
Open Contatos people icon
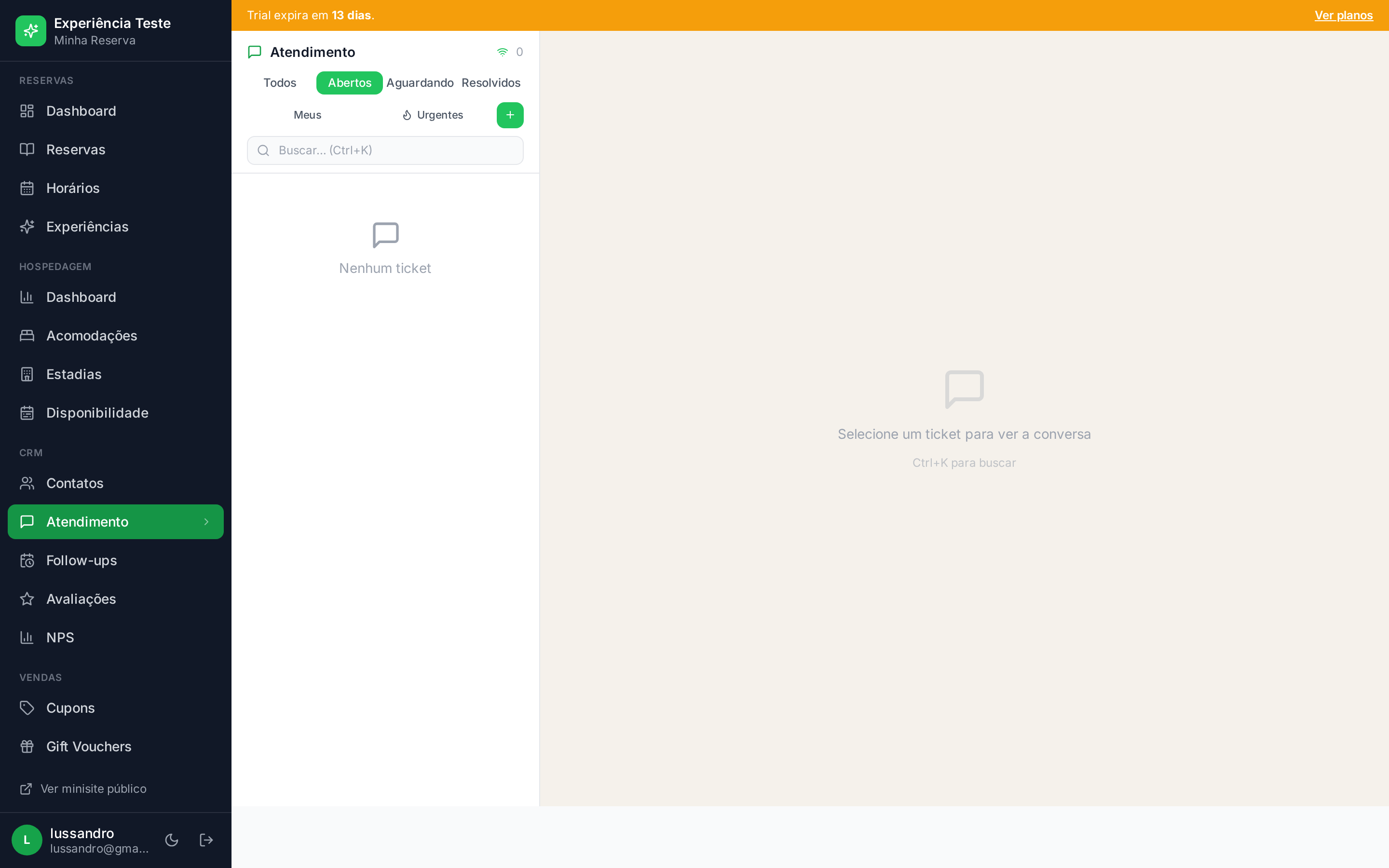coord(27,483)
